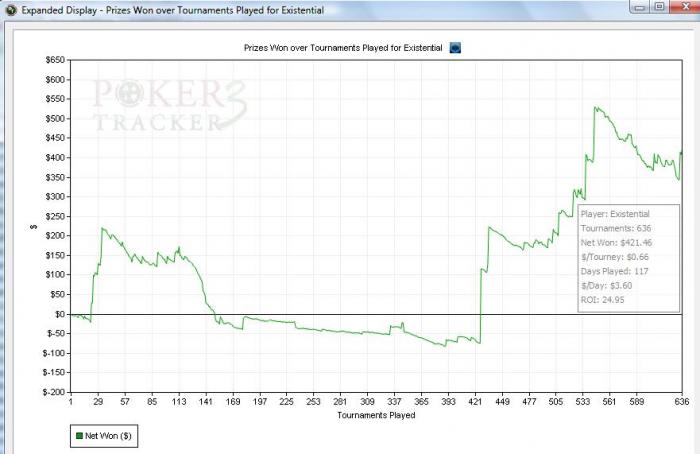The image size is (700, 454).
Task: Click the green Net Won legend swatch
Action: [79, 436]
